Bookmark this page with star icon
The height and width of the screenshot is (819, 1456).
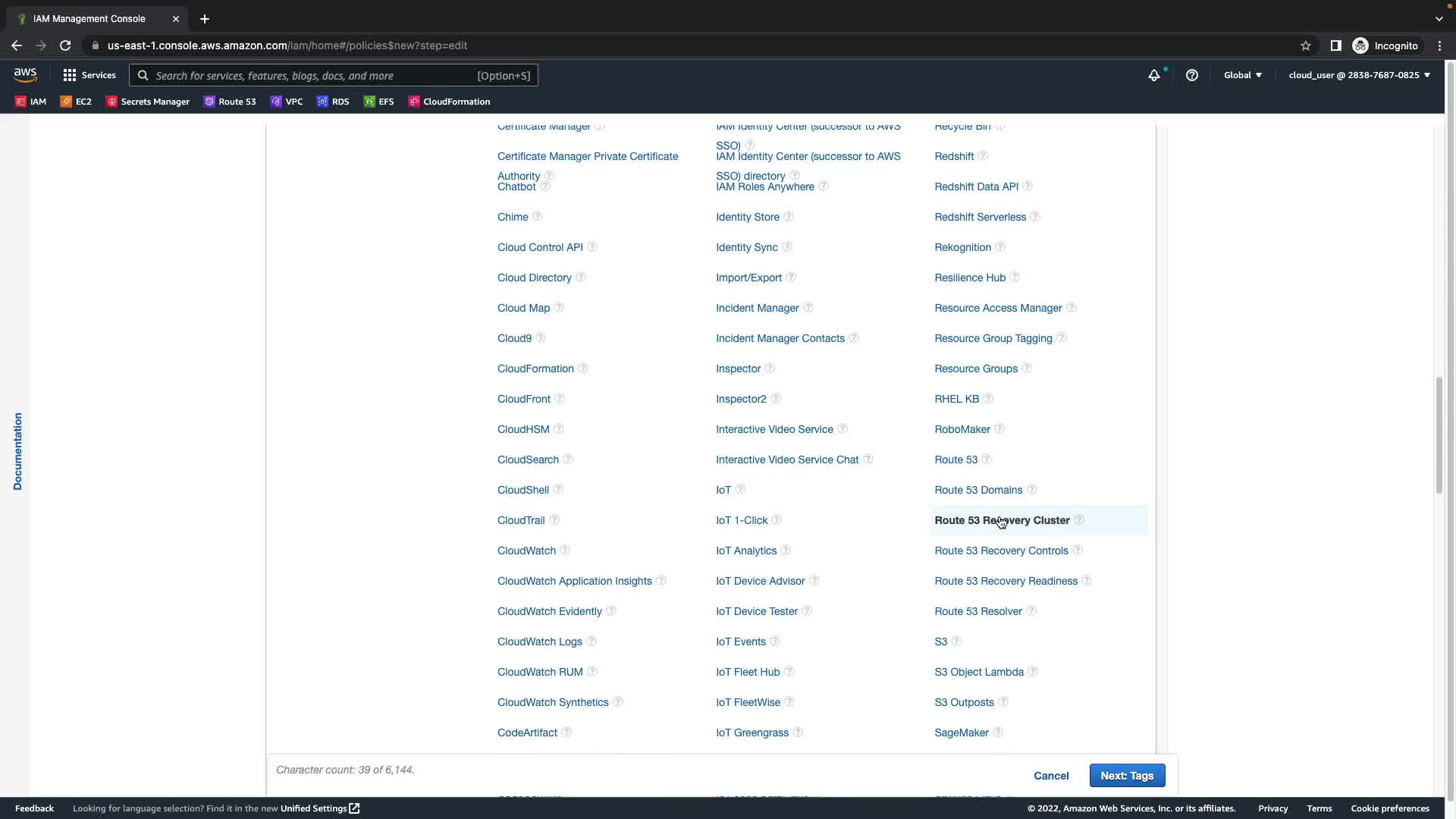1305,45
